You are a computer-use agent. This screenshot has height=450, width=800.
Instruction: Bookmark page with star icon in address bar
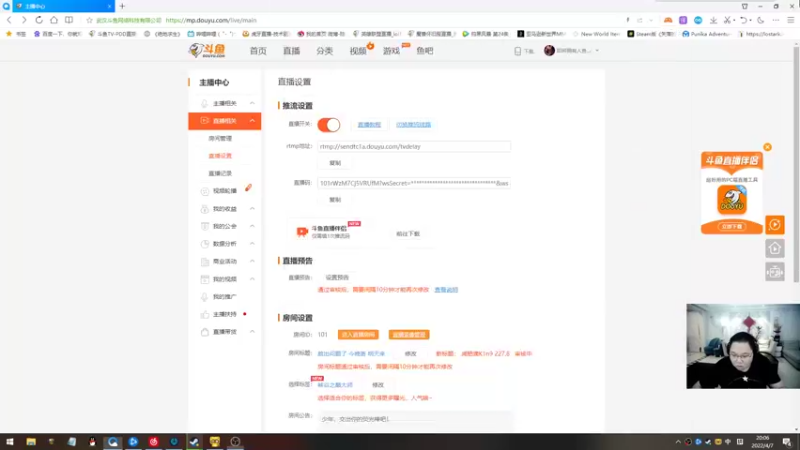(89, 20)
